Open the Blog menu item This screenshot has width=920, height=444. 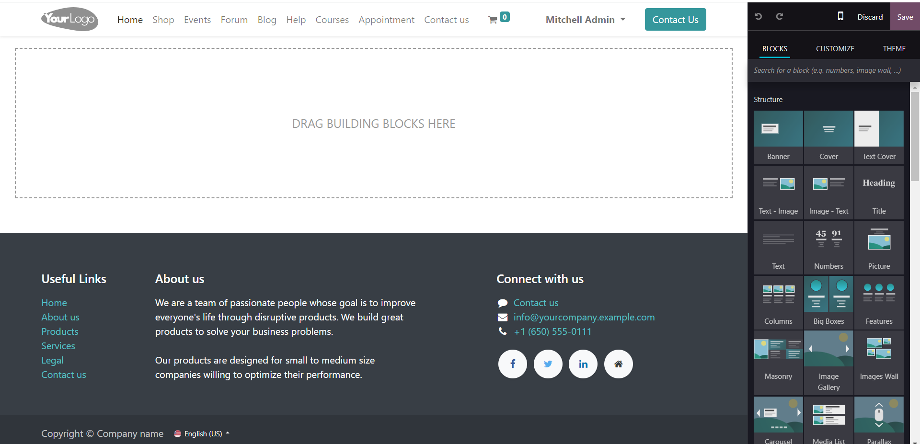click(x=266, y=19)
